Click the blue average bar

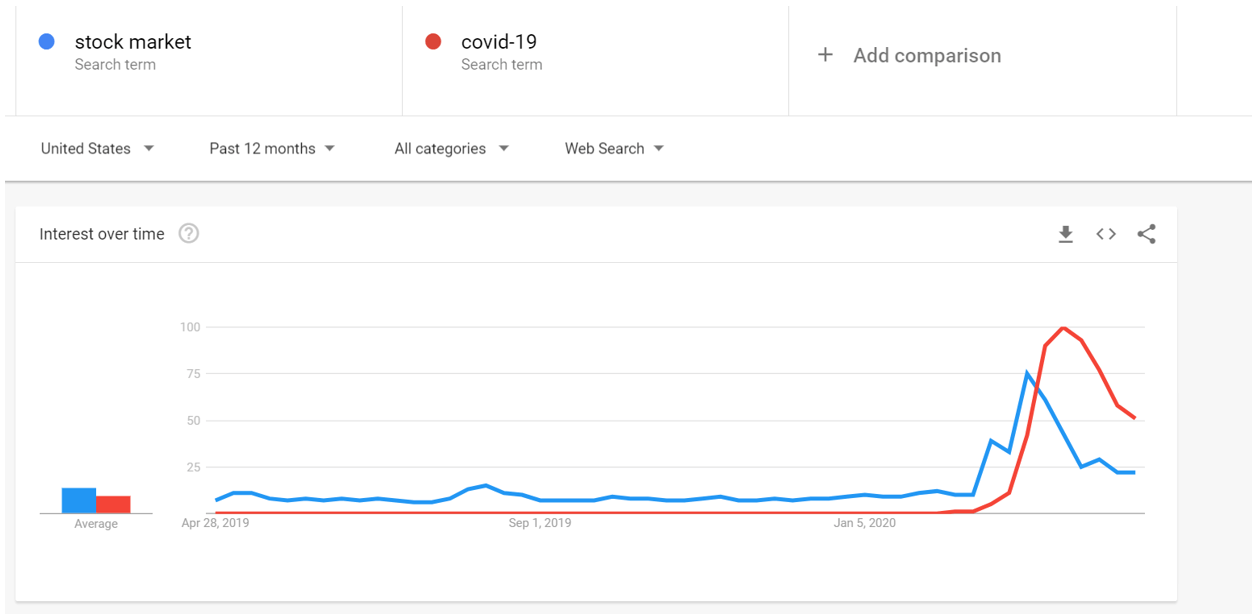point(79,501)
